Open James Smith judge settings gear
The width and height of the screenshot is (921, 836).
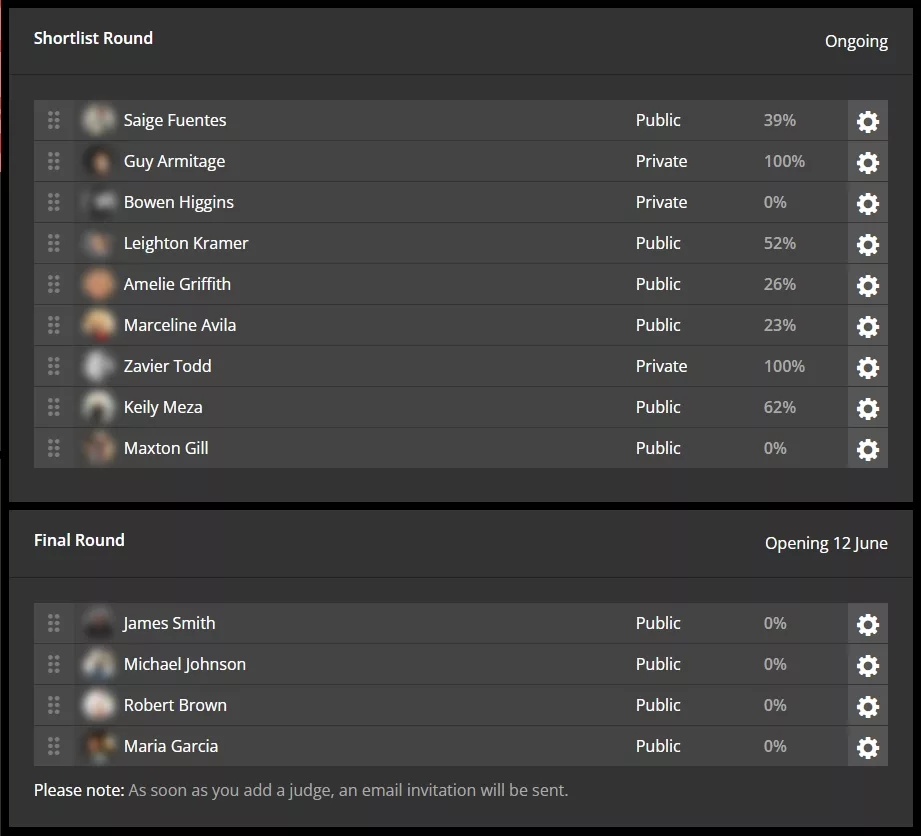pos(867,624)
